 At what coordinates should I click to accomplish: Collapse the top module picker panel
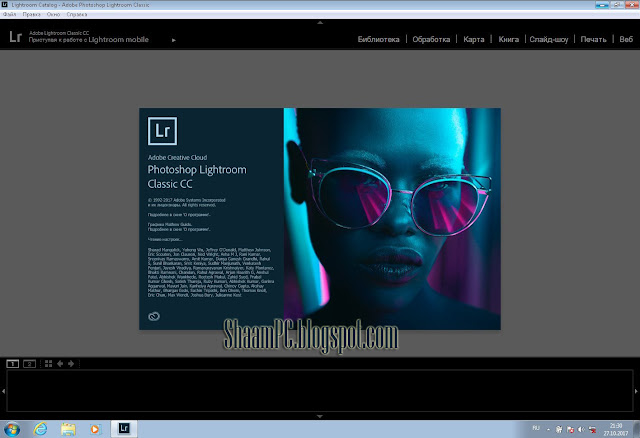pyautogui.click(x=320, y=22)
